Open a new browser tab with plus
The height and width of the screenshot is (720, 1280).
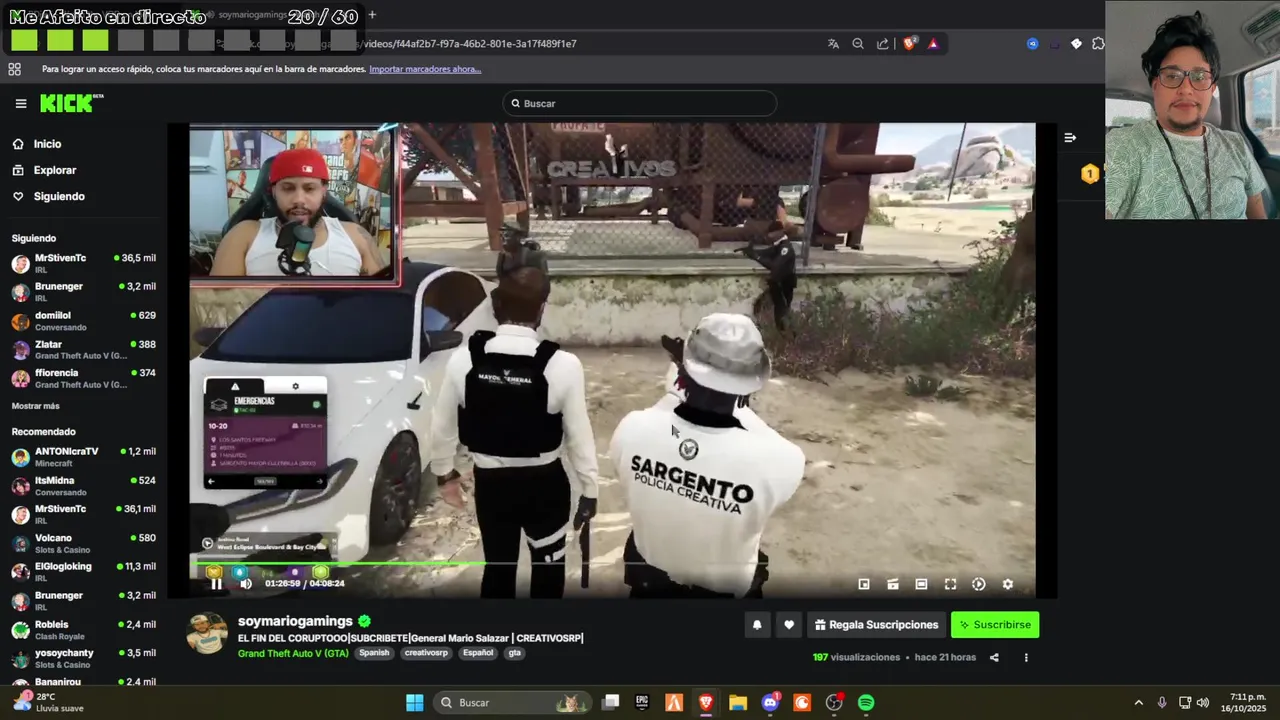372,15
